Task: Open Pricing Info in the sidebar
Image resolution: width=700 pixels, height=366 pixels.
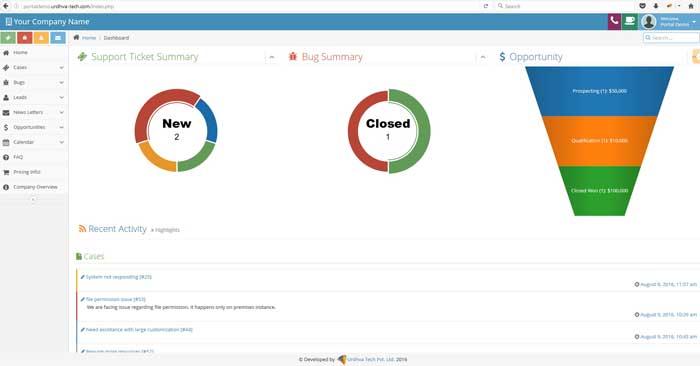Action: [34, 172]
